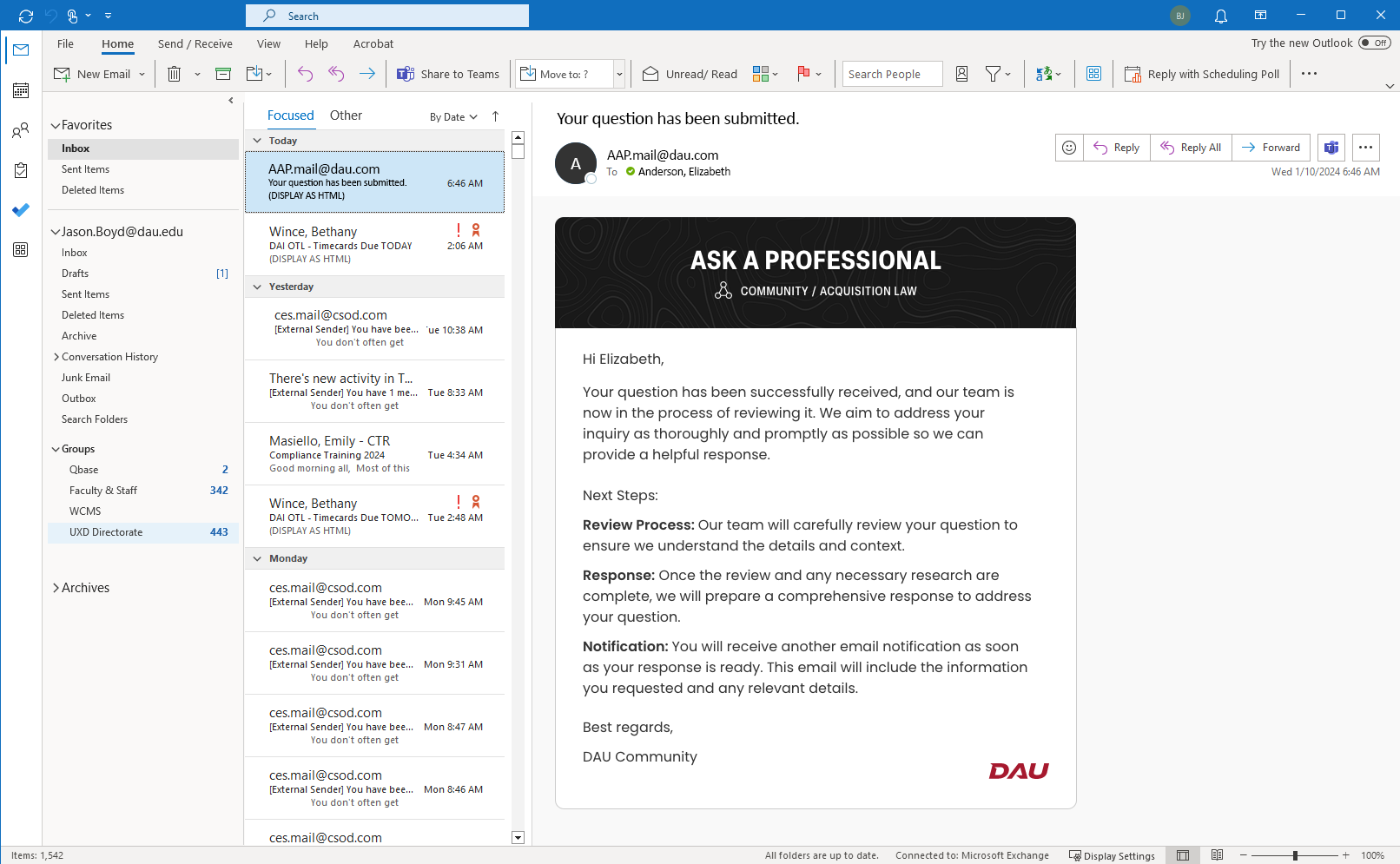
Task: Click the emoji reaction icon in message header
Action: coord(1069,148)
